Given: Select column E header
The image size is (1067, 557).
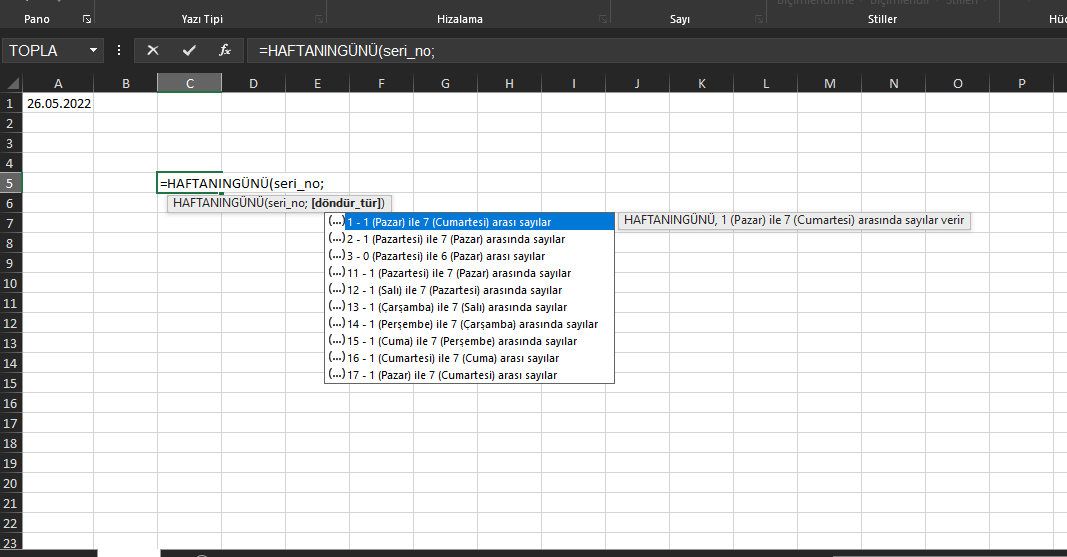Looking at the screenshot, I should pos(317,84).
